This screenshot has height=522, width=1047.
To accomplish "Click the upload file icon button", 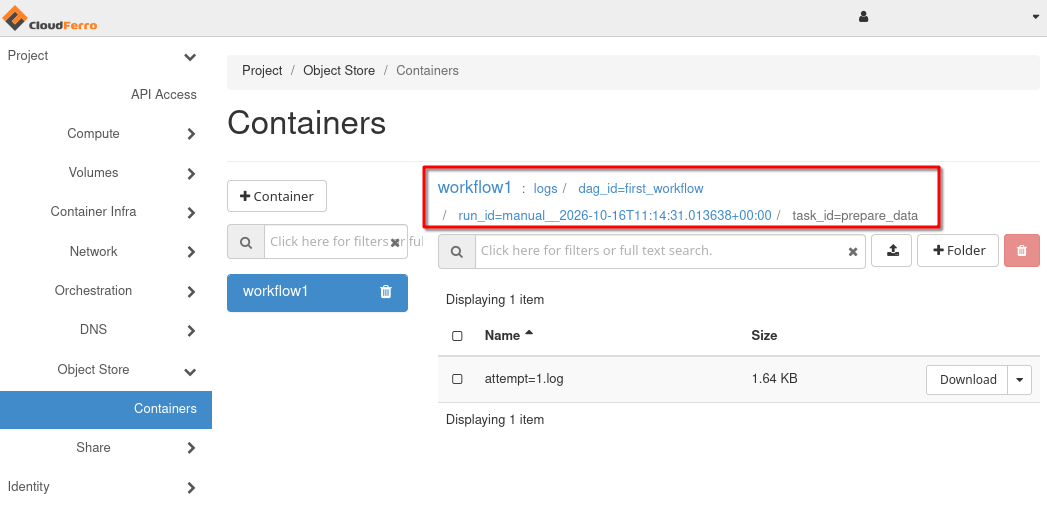I will pos(891,251).
